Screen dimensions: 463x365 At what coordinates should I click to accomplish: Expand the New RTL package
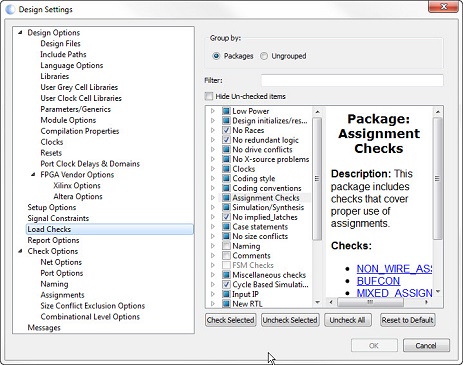pyautogui.click(x=213, y=304)
